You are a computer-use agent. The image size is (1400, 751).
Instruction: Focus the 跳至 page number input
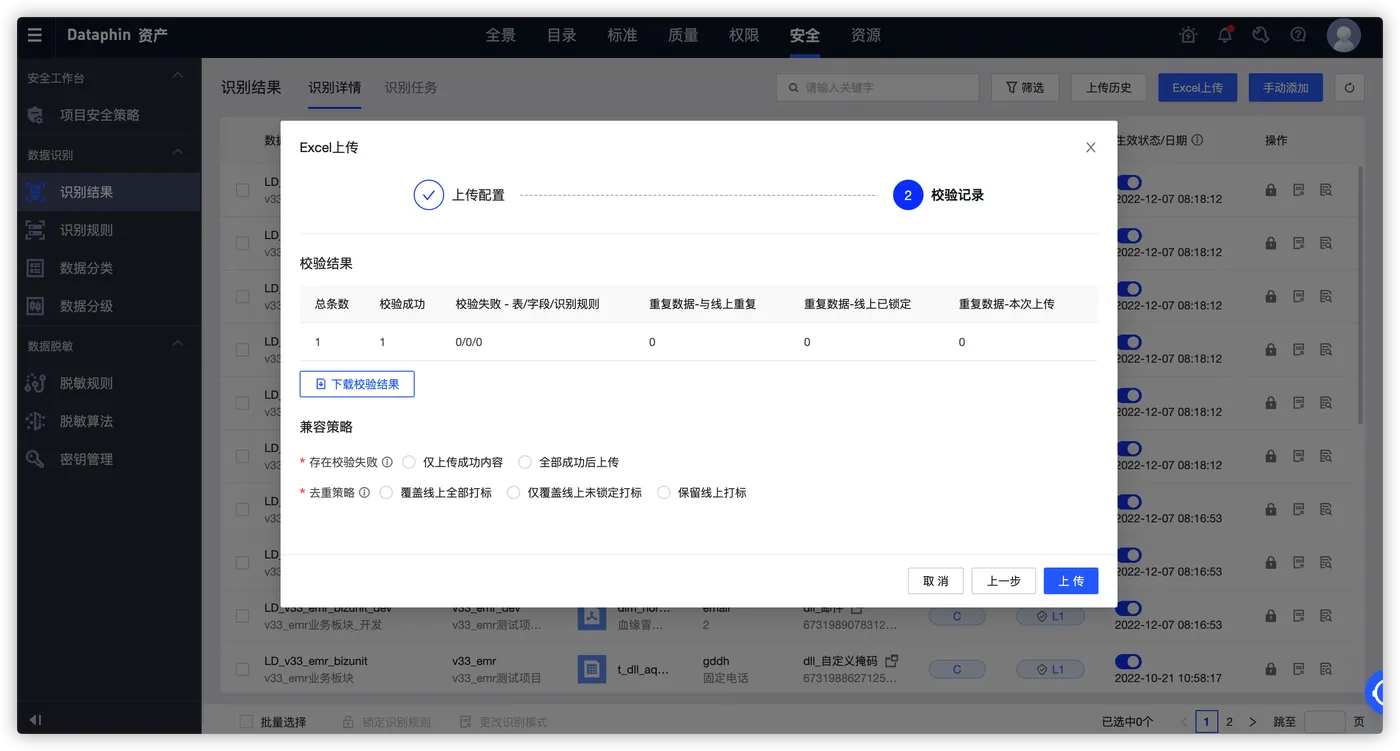point(1325,721)
